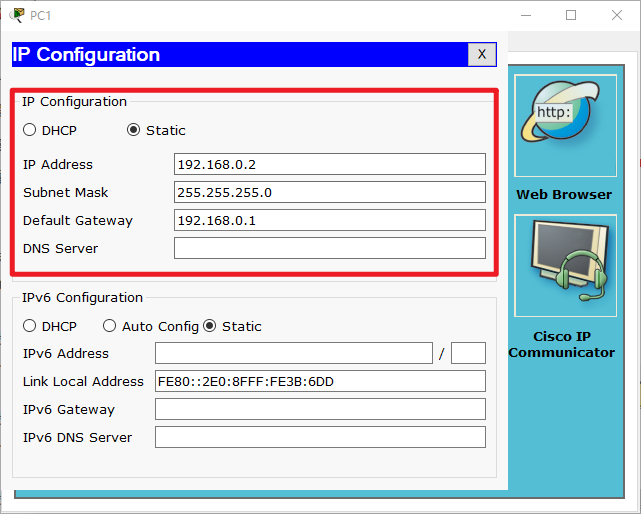Click the Link Local Address label
641x514 pixels.
pos(83,381)
